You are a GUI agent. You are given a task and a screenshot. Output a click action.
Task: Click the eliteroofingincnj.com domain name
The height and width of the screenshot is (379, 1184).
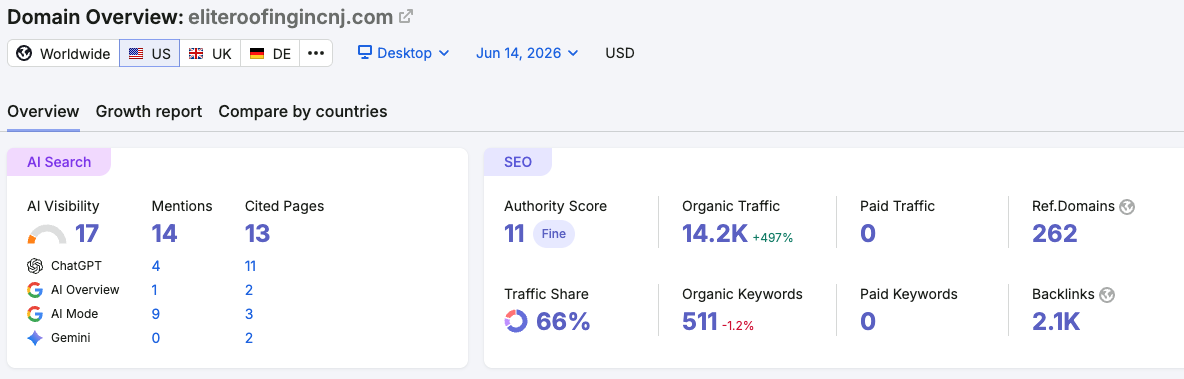[x=290, y=16]
